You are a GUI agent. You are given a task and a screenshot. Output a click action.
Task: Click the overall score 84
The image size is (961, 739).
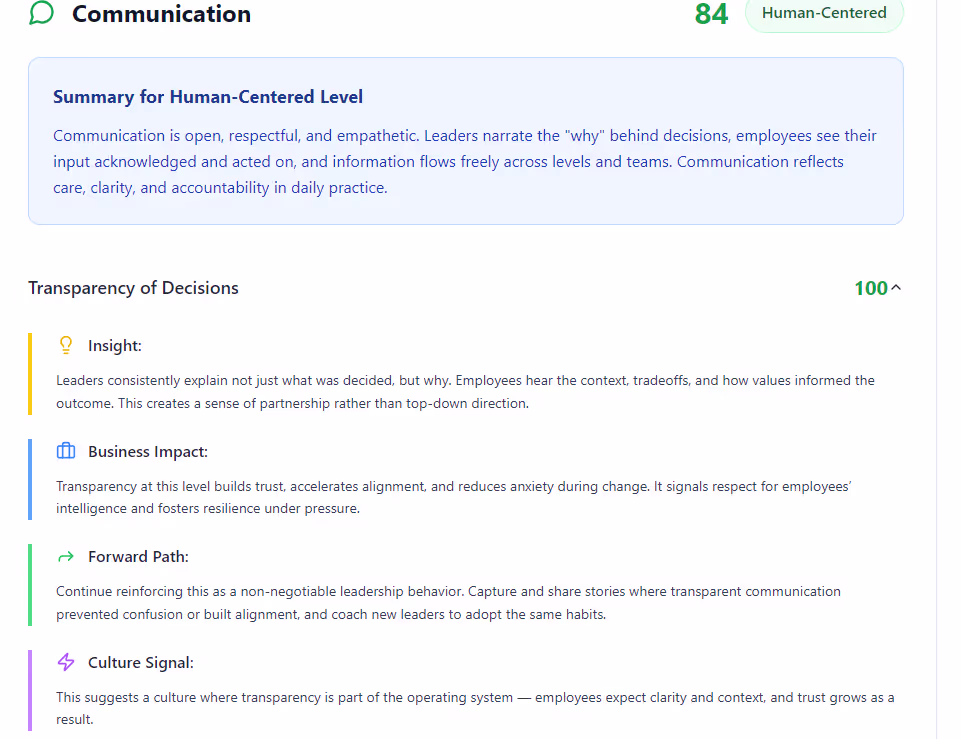(711, 14)
